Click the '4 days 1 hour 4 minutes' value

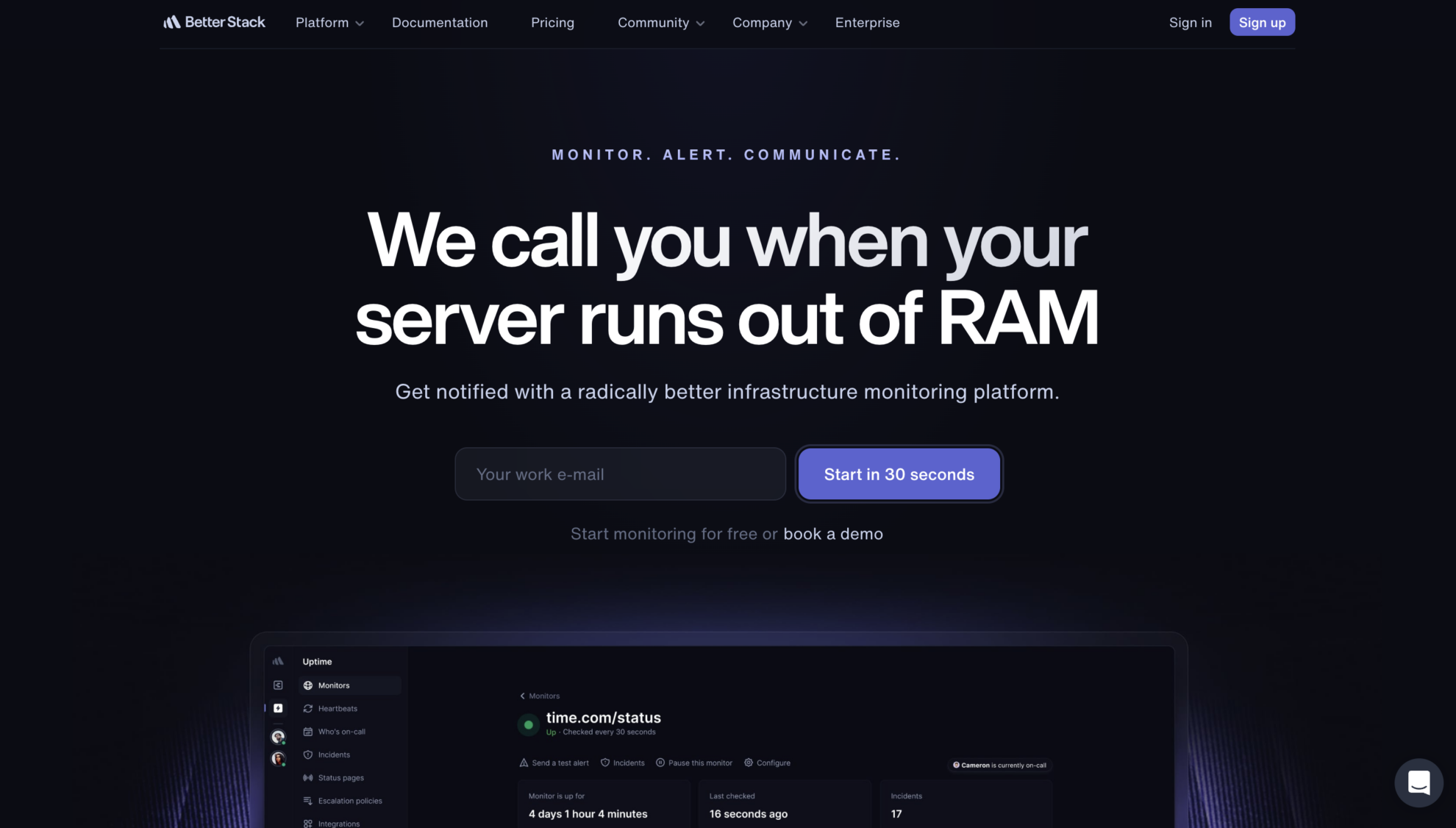click(x=588, y=814)
